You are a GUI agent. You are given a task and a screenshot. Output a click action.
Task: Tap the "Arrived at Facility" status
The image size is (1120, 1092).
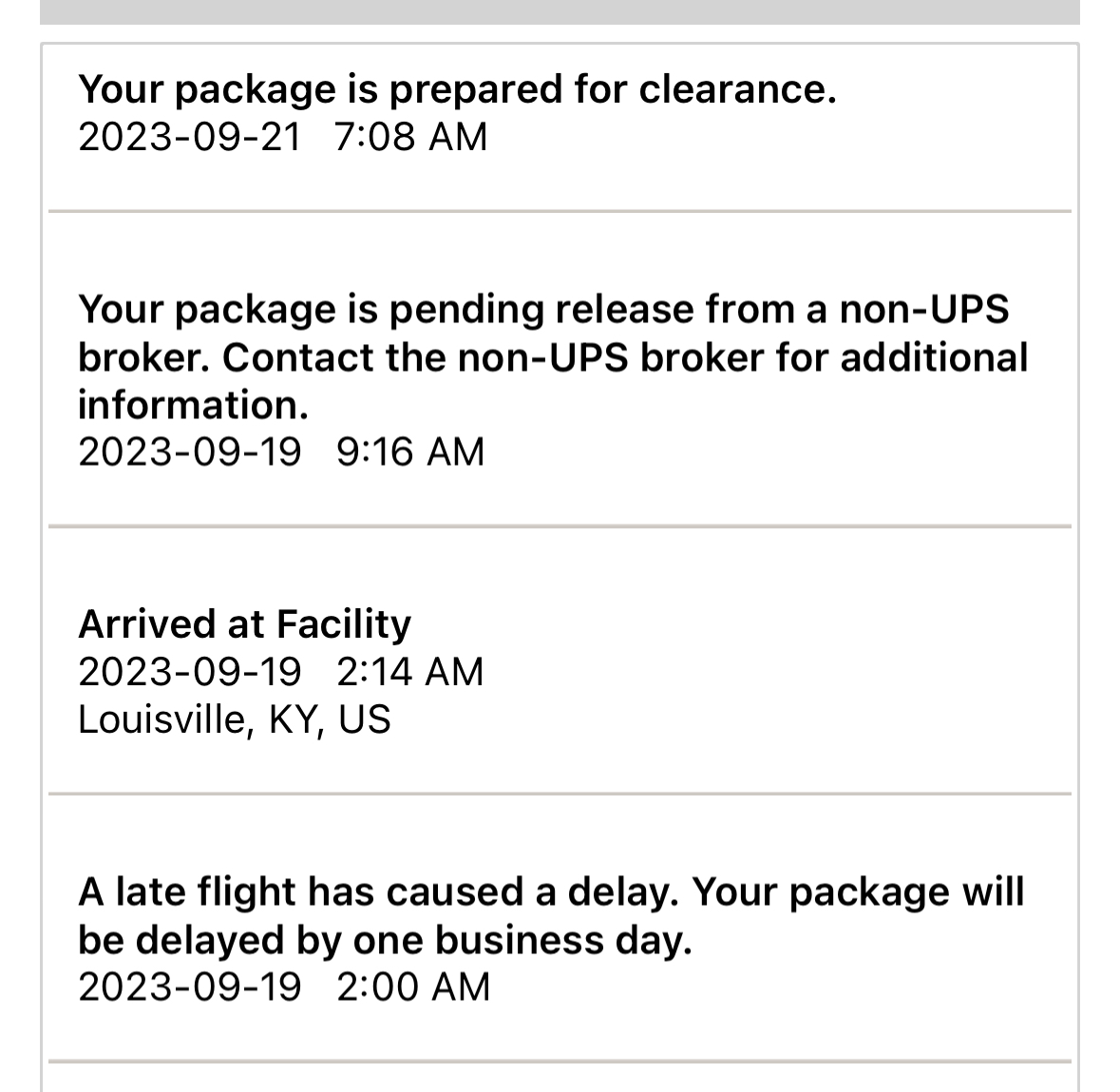point(244,624)
